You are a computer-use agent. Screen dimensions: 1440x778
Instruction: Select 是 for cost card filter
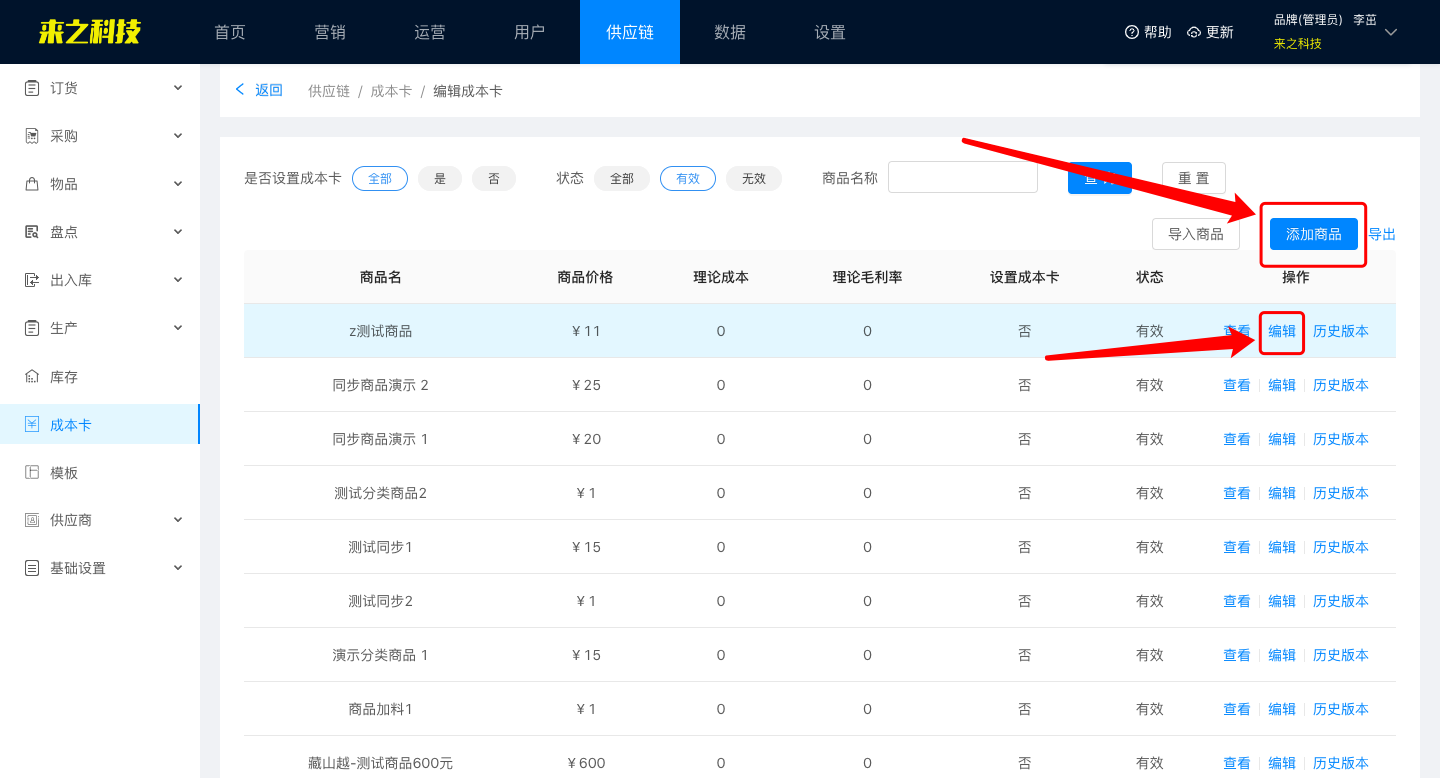pos(440,178)
